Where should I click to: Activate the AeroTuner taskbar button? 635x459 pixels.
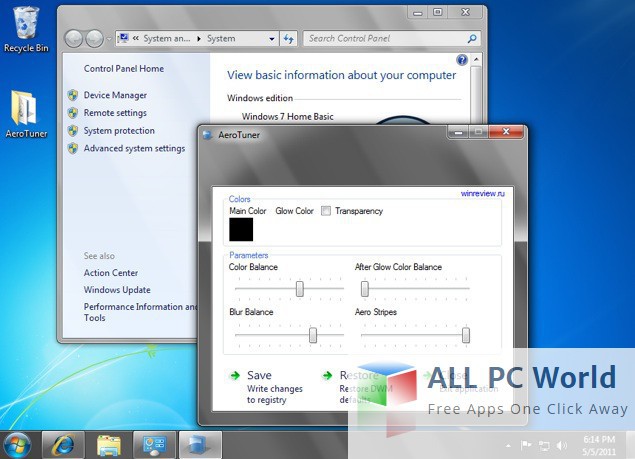pos(200,445)
